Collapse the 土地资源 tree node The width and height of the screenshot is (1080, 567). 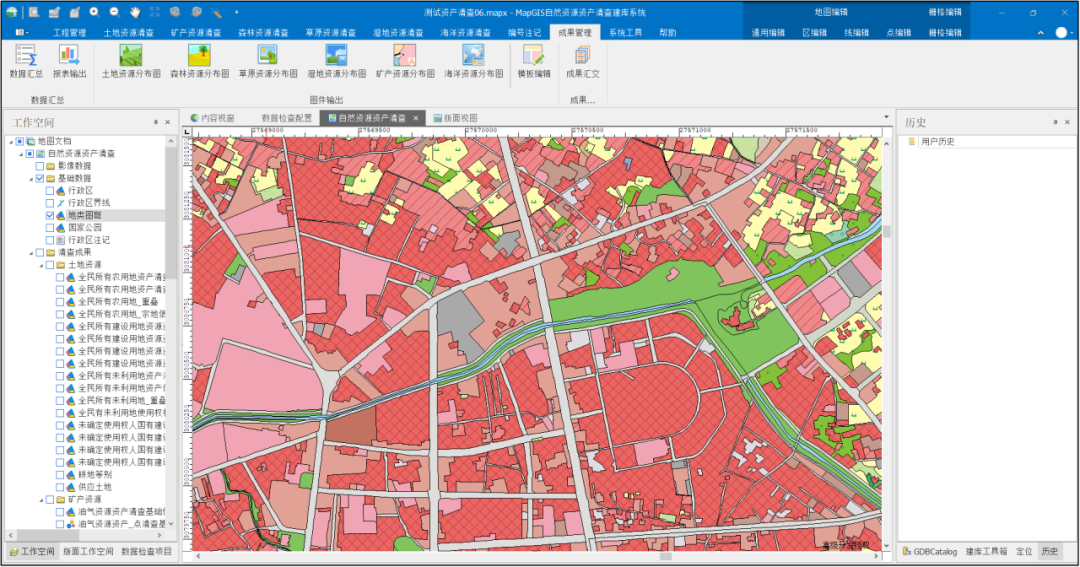[41, 265]
